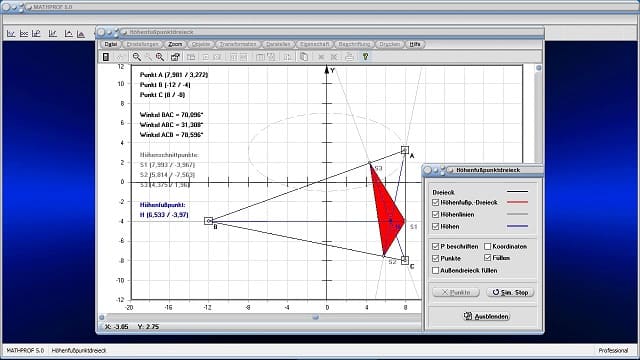The width and height of the screenshot is (640, 360).
Task: Toggle the Höhenlinien checkbox
Action: pyautogui.click(x=436, y=214)
